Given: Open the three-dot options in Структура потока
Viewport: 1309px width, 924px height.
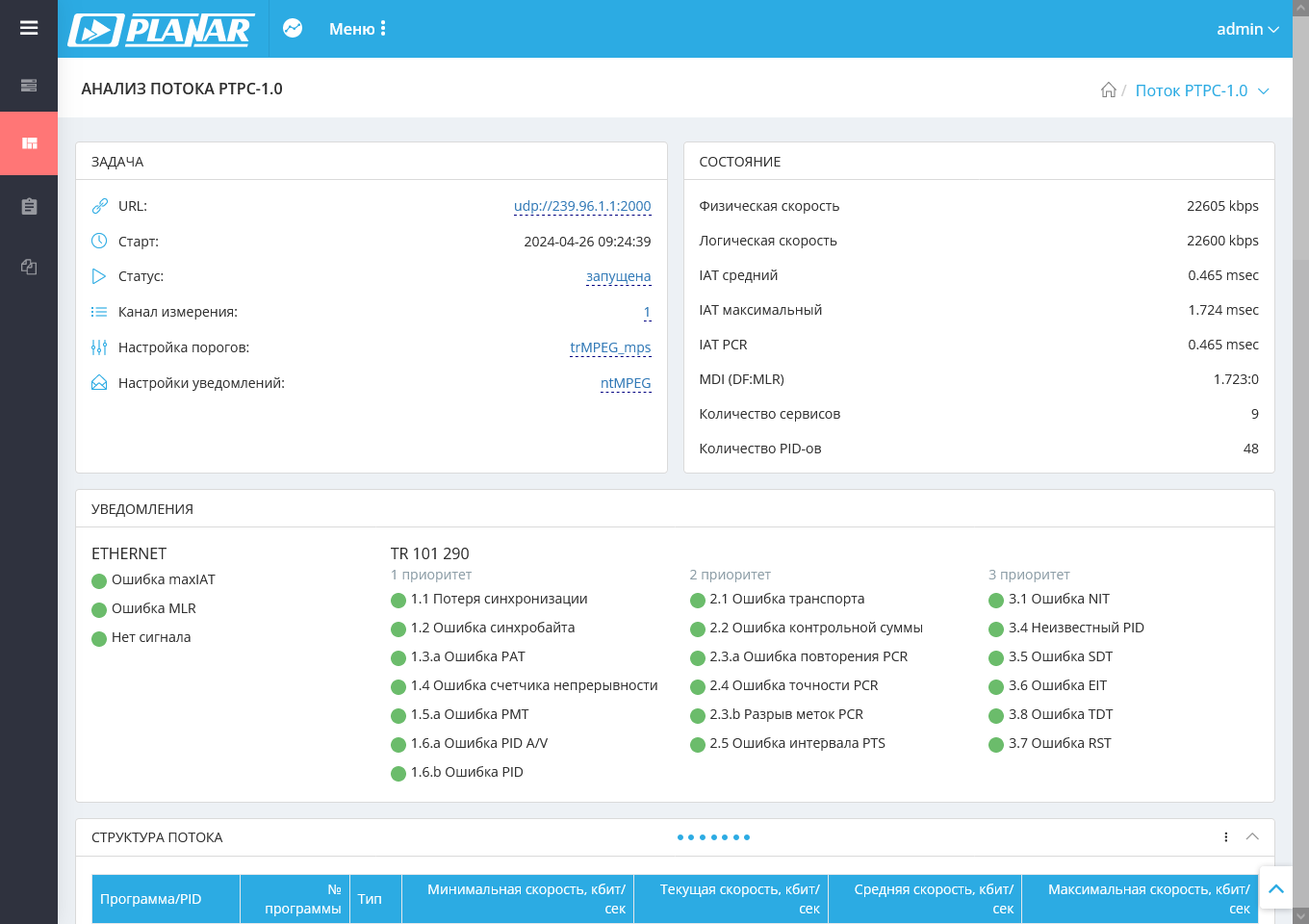Looking at the screenshot, I should click(1225, 836).
